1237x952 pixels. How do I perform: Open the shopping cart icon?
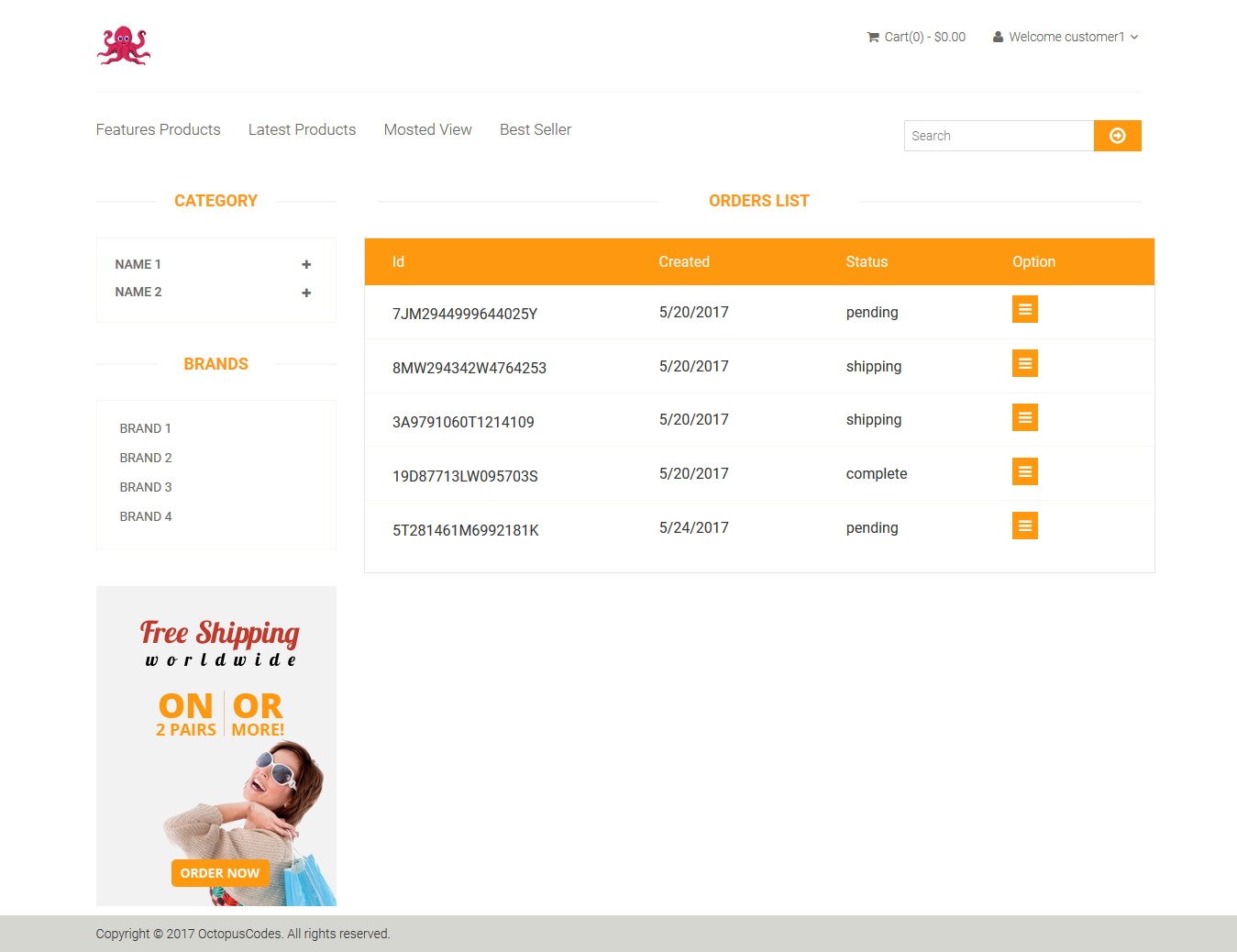tap(874, 37)
